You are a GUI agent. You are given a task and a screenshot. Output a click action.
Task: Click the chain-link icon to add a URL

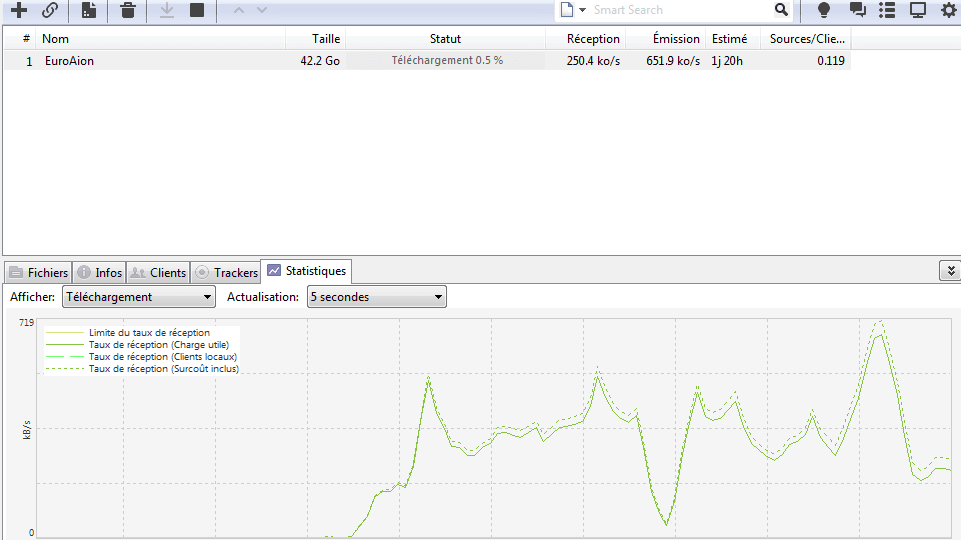[49, 10]
